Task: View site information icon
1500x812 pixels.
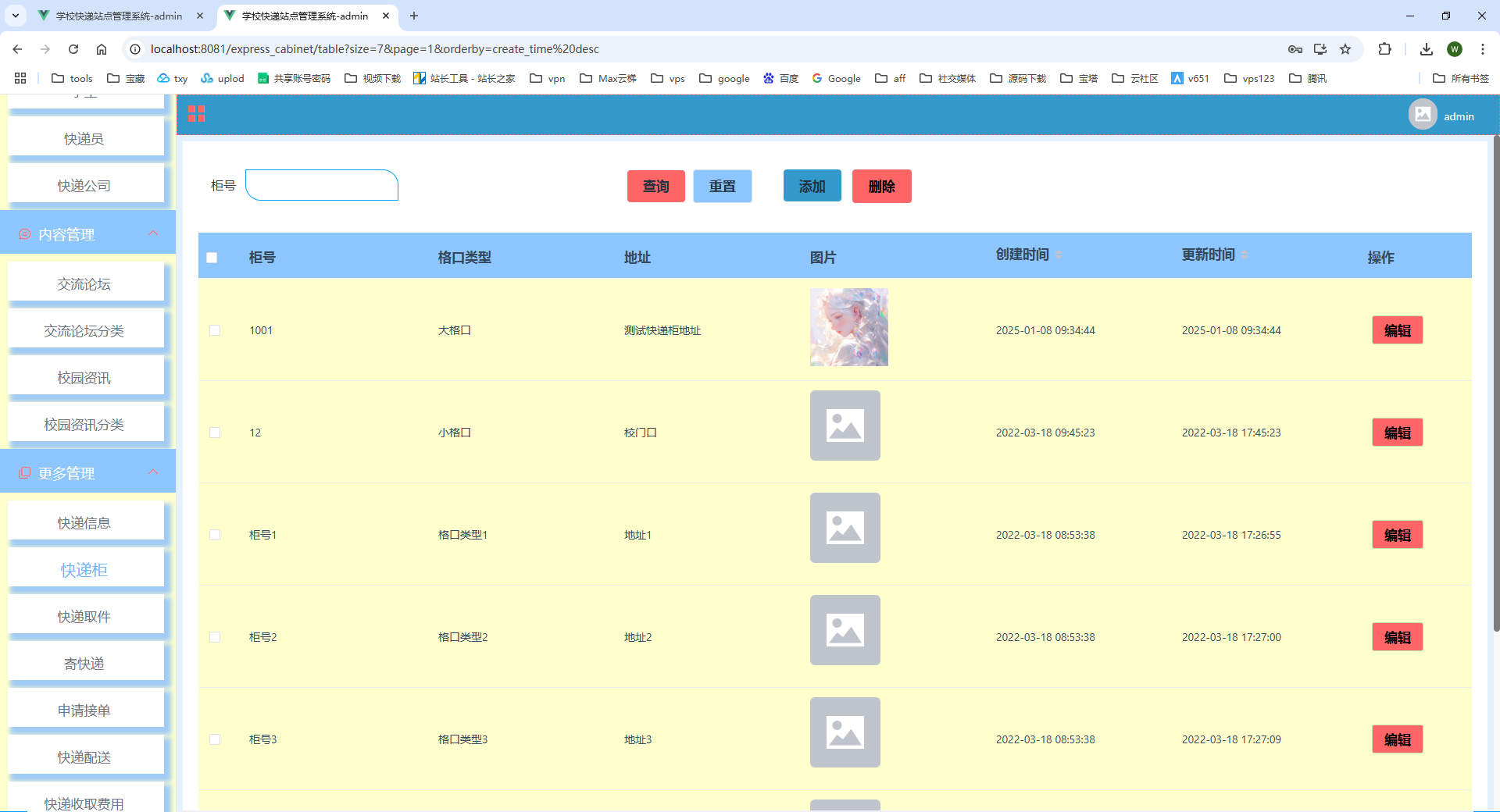Action: [135, 49]
